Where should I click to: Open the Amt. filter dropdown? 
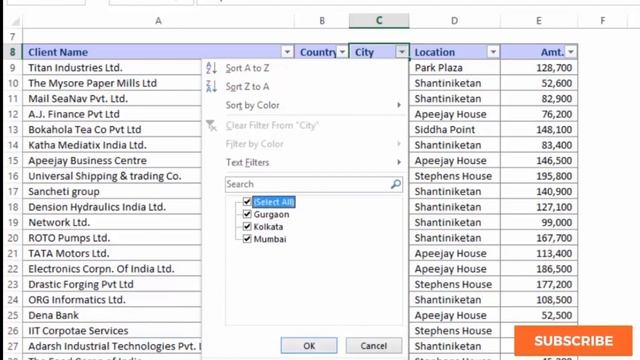tap(571, 52)
